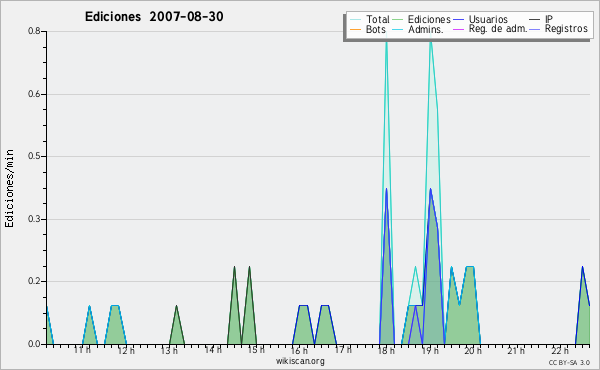Click the '15 h' x-axis label
This screenshot has height=370, width=600.
click(256, 350)
